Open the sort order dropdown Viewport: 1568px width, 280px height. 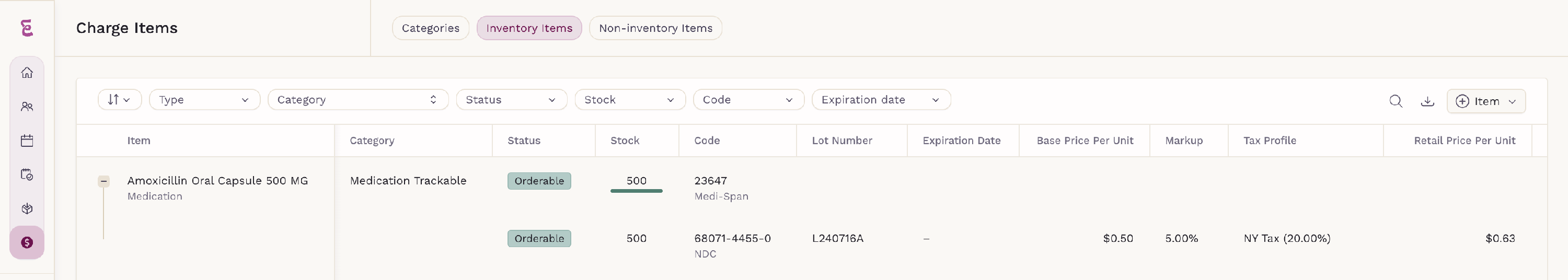click(x=120, y=100)
